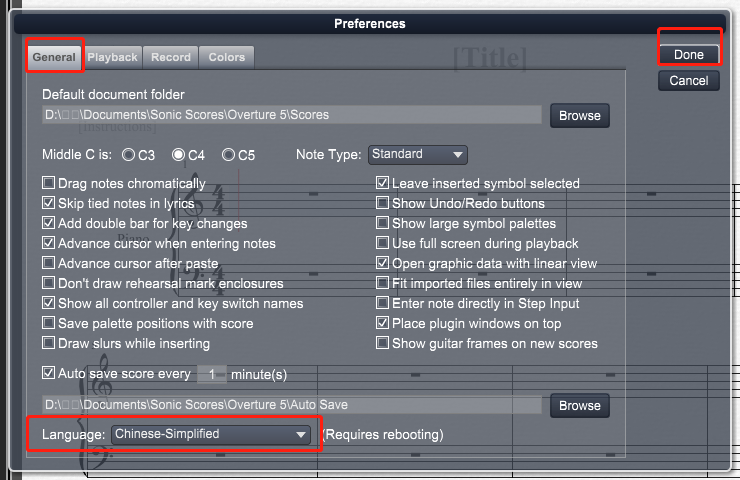
Task: Open the Record tab
Action: (171, 58)
